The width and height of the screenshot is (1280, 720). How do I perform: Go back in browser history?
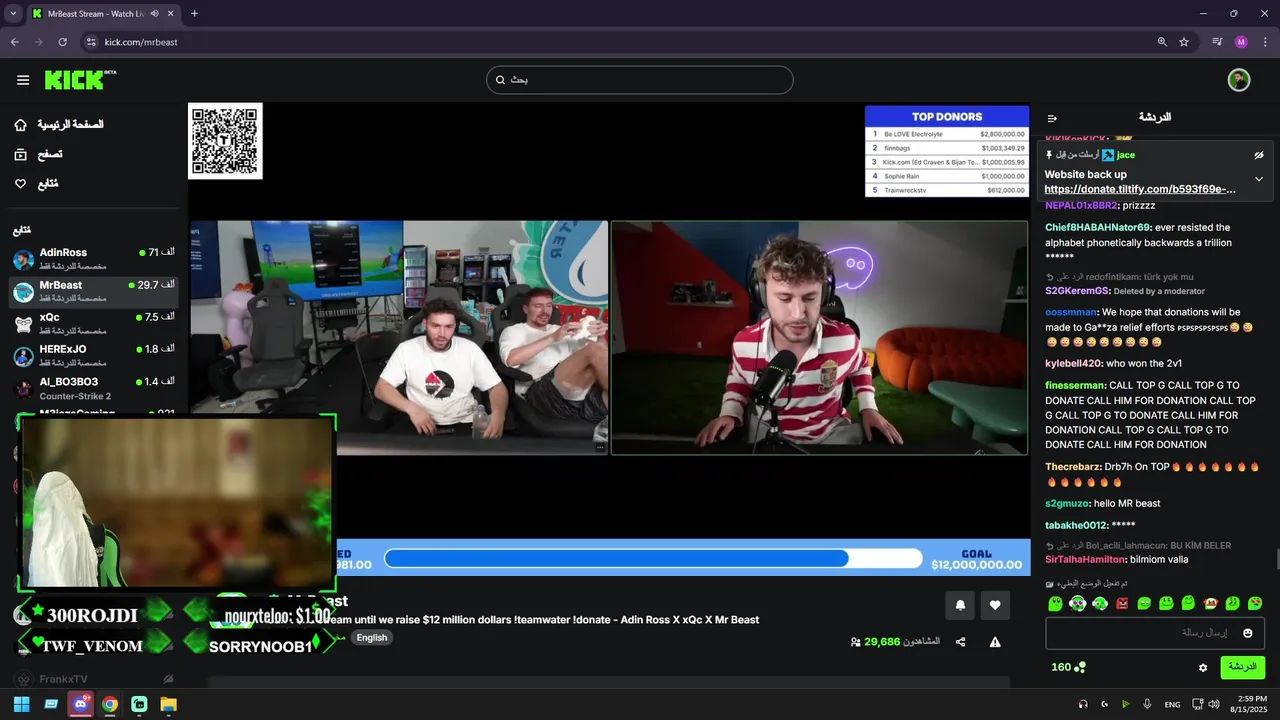14,42
